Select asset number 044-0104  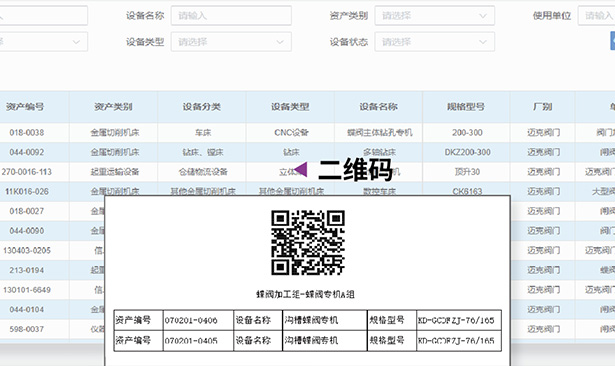pyautogui.click(x=27, y=310)
